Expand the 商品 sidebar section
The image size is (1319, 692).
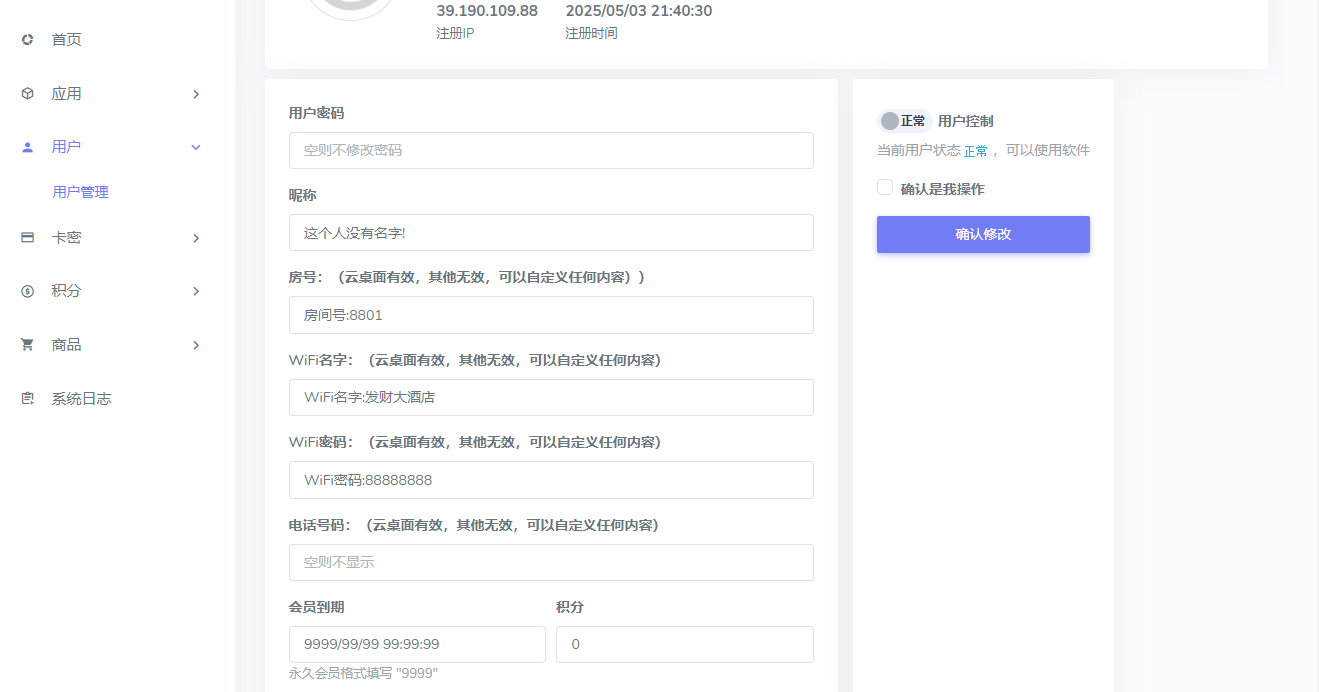tap(196, 344)
